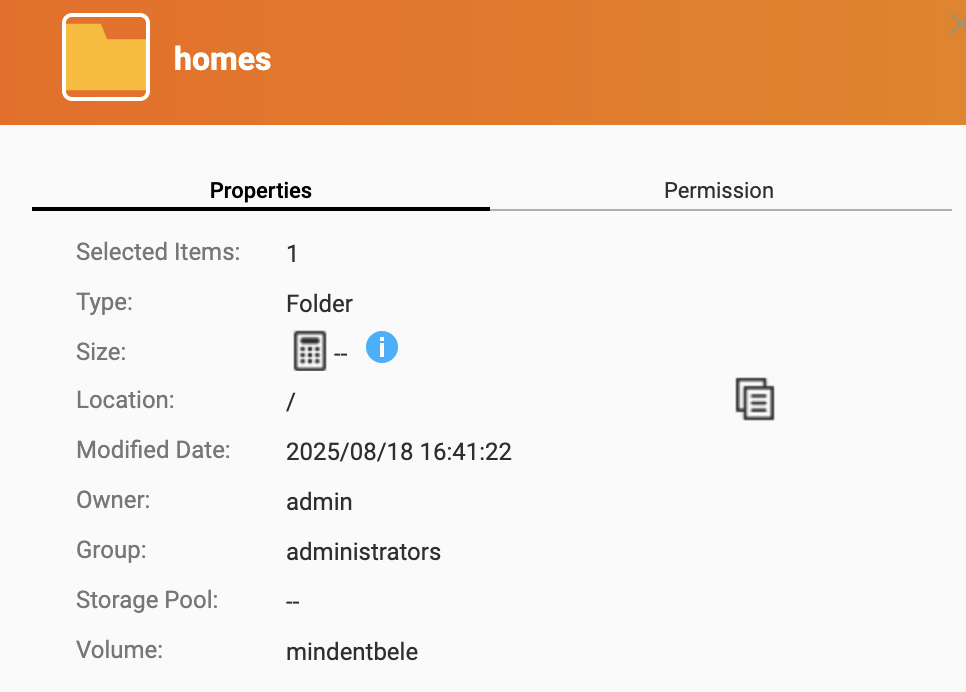The height and width of the screenshot is (692, 966).
Task: Click the group value administrators
Action: (x=363, y=552)
